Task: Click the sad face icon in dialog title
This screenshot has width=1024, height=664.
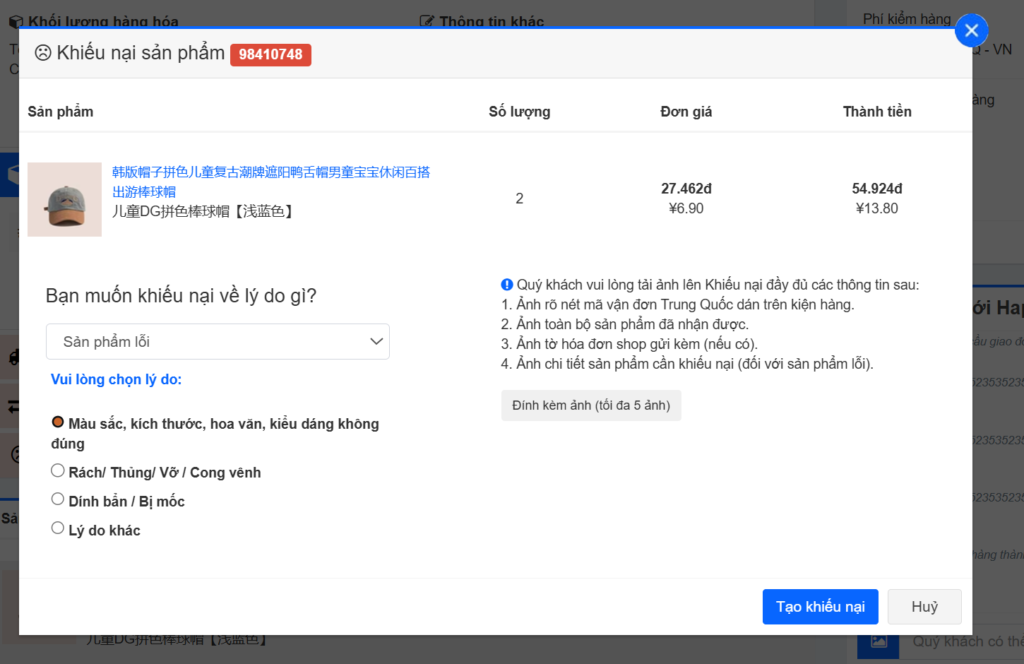Action: point(43,53)
